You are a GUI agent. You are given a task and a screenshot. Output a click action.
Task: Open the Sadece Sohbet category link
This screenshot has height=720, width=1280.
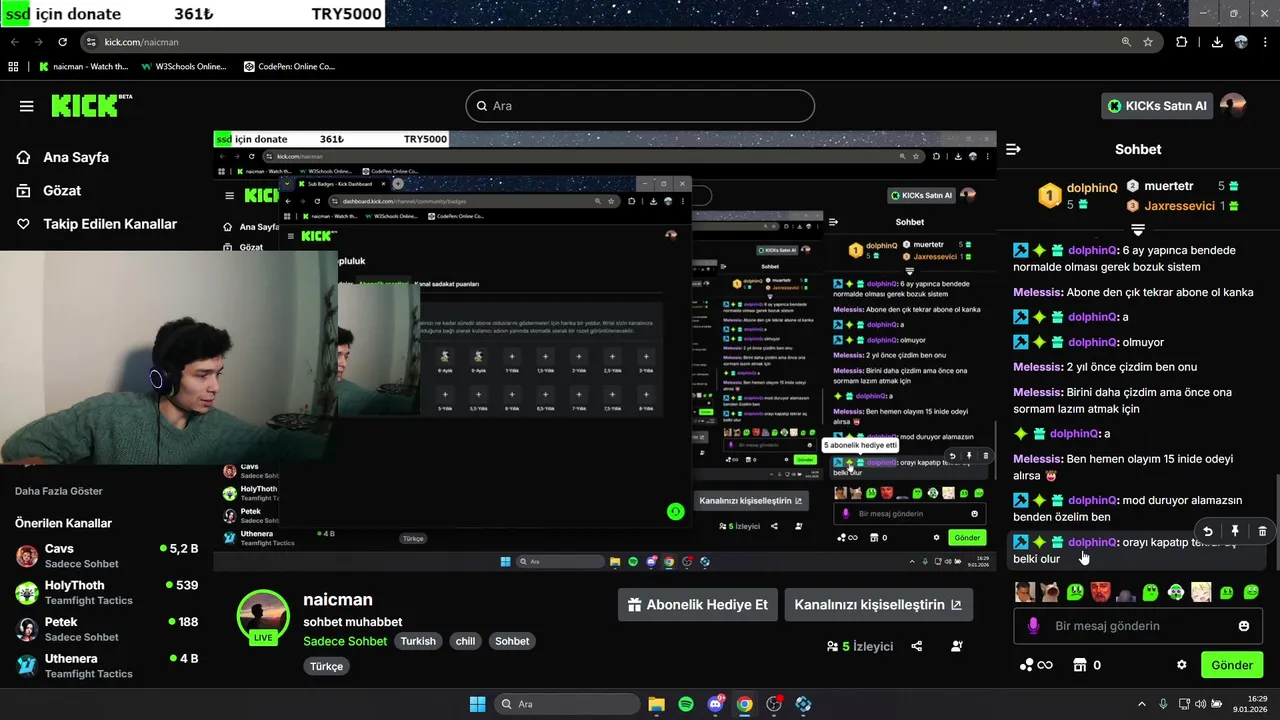coord(345,641)
